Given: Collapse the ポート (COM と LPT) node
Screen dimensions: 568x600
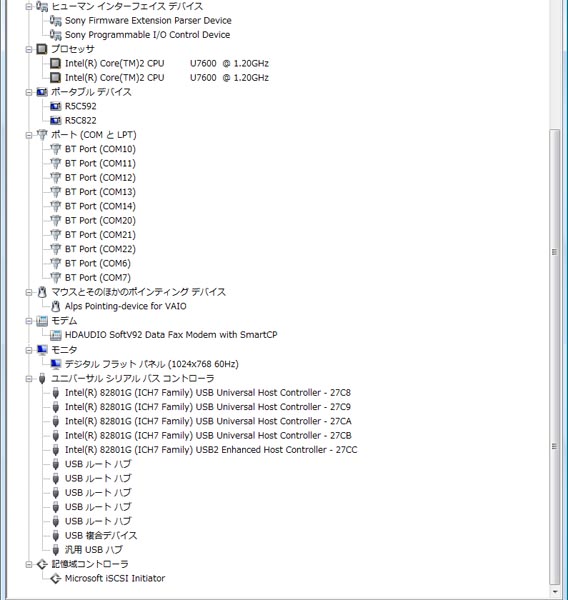Looking at the screenshot, I should point(29,135).
